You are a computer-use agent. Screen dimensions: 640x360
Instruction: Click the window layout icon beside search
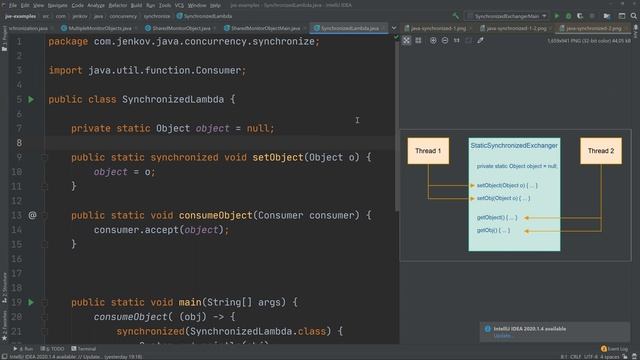[x=622, y=16]
